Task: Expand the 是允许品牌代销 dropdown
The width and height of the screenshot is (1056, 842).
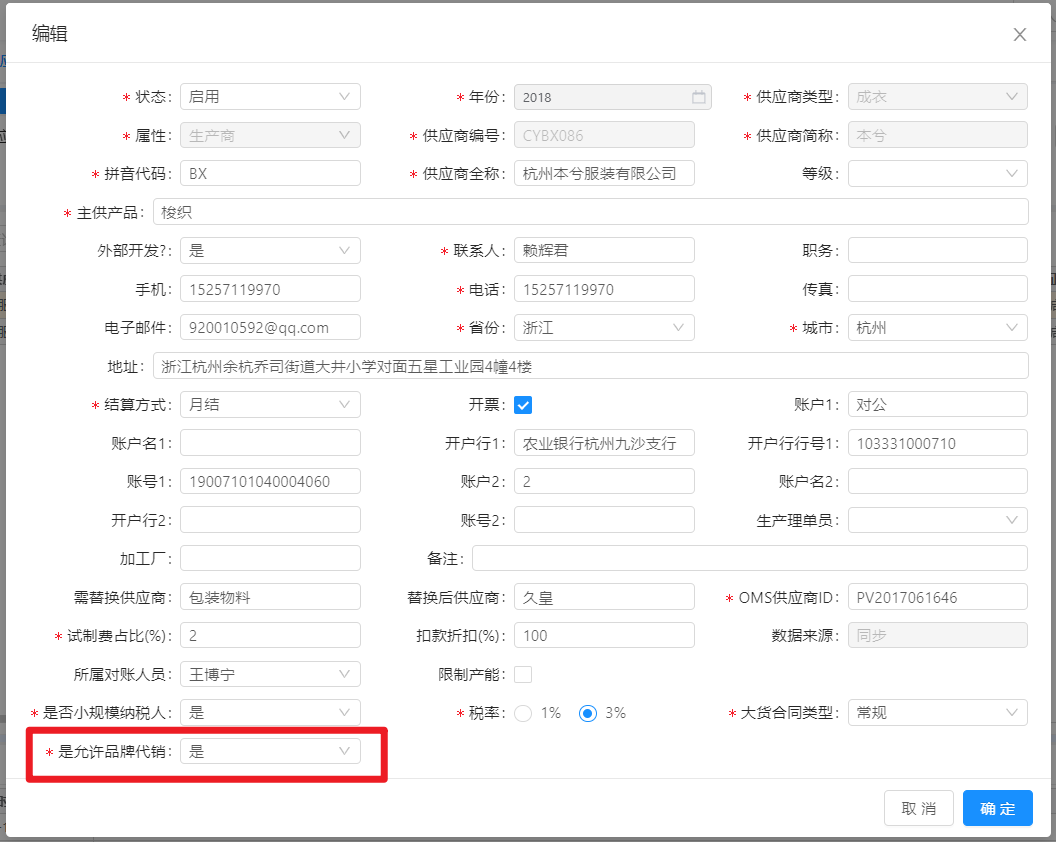Action: pyautogui.click(x=270, y=751)
